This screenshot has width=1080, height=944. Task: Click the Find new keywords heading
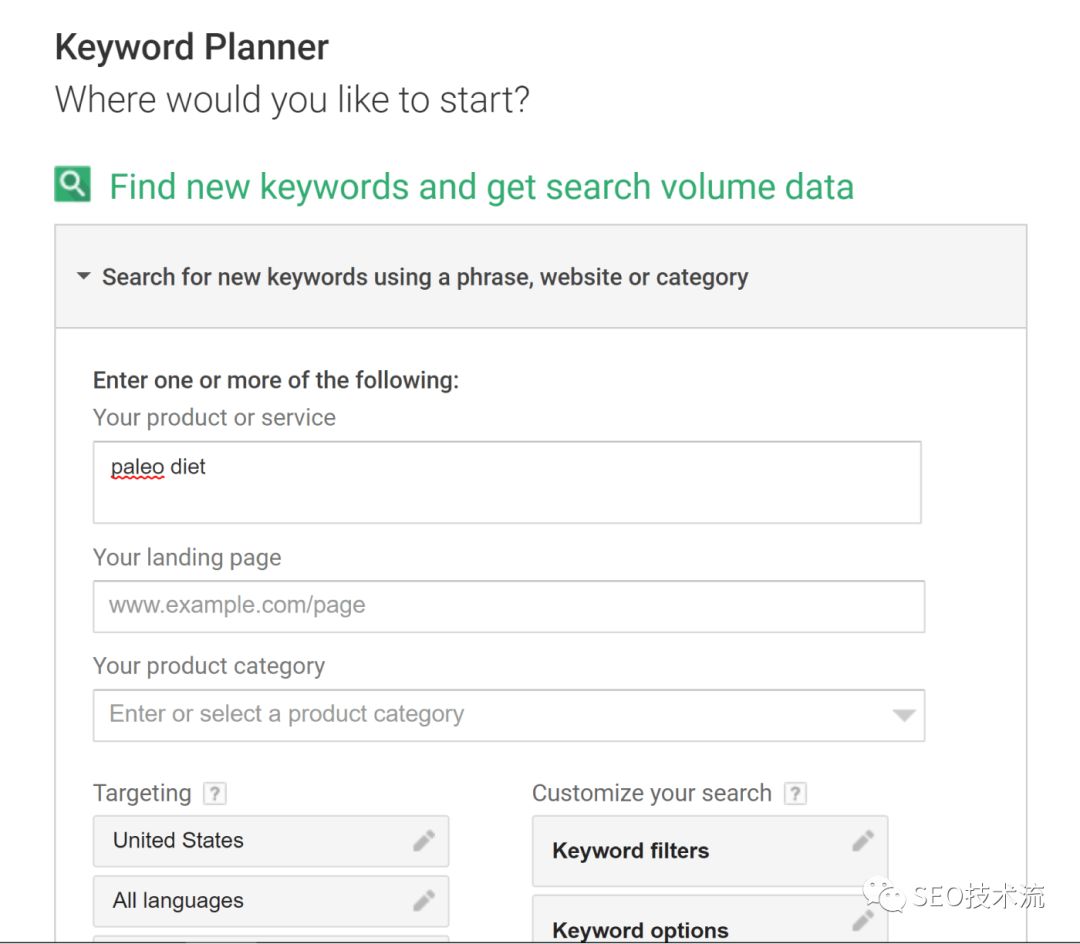481,187
